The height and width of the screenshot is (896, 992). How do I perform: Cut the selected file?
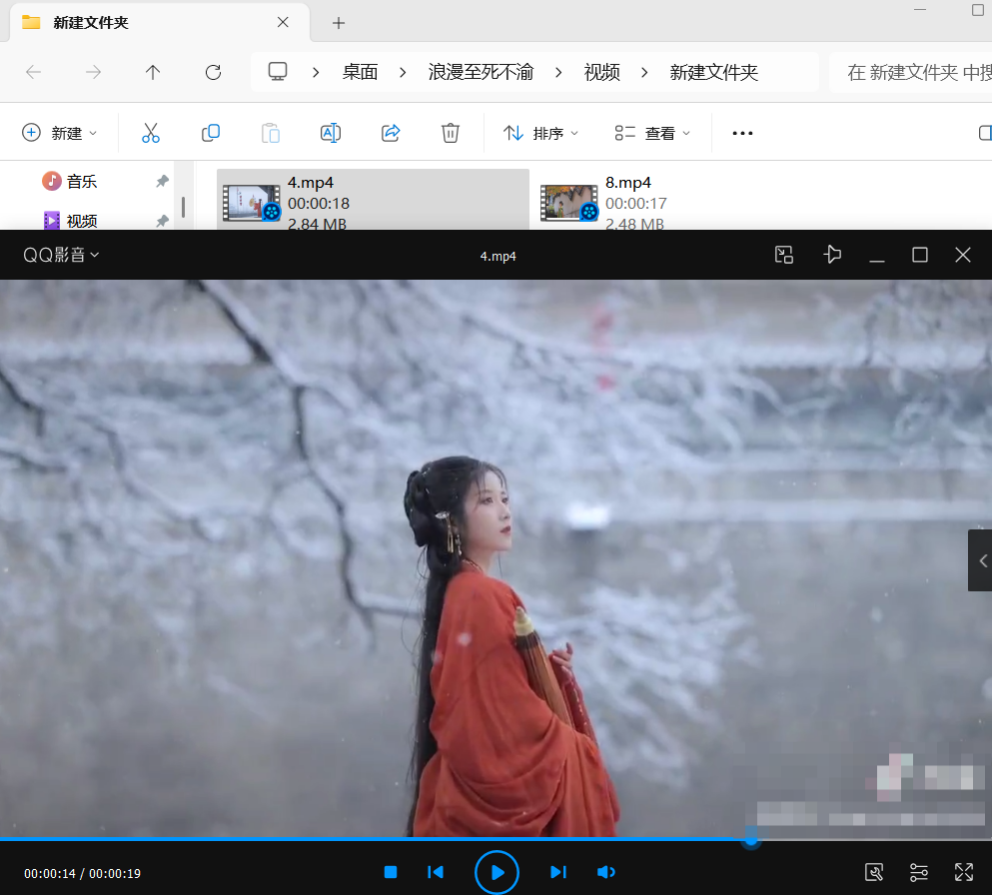click(151, 133)
